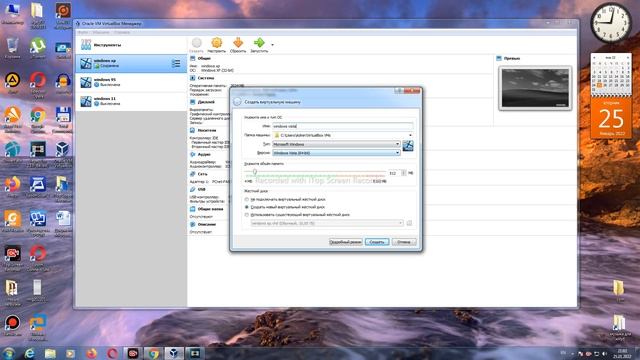This screenshot has height=360, width=640.
Task: Click the back arrow in dialog header
Action: tap(237, 102)
